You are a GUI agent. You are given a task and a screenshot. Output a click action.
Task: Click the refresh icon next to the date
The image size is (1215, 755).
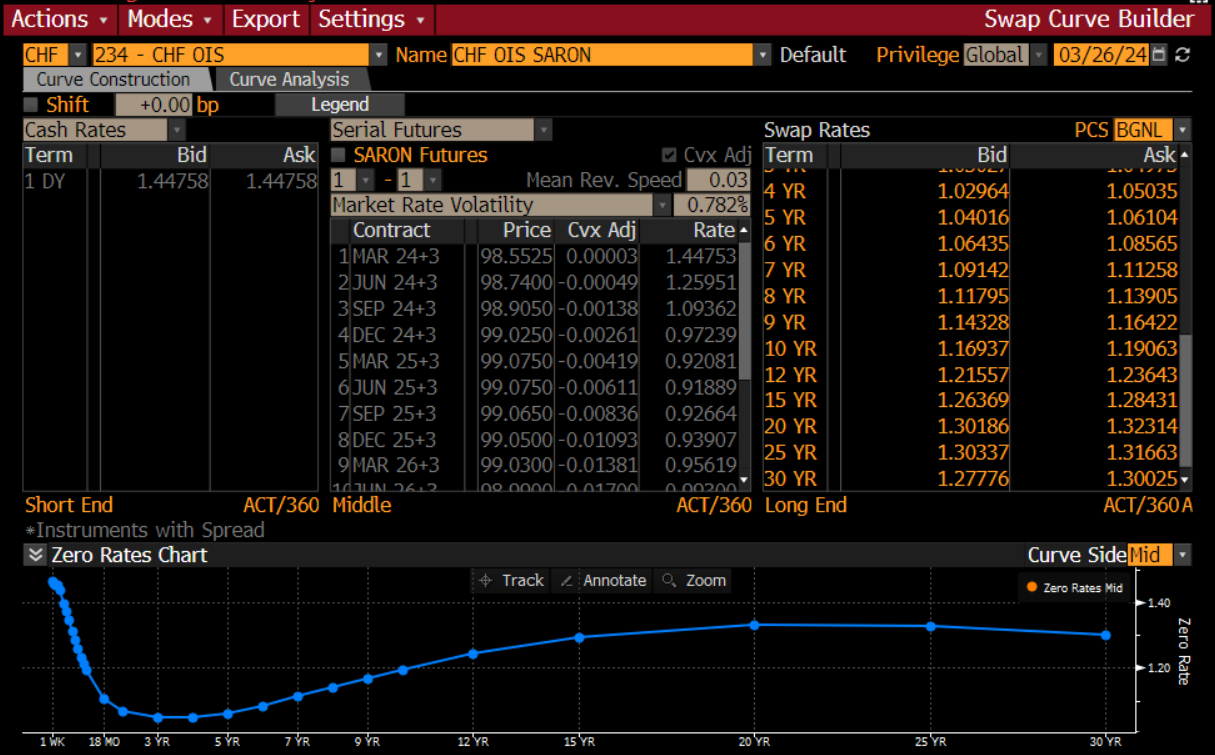tap(1183, 55)
